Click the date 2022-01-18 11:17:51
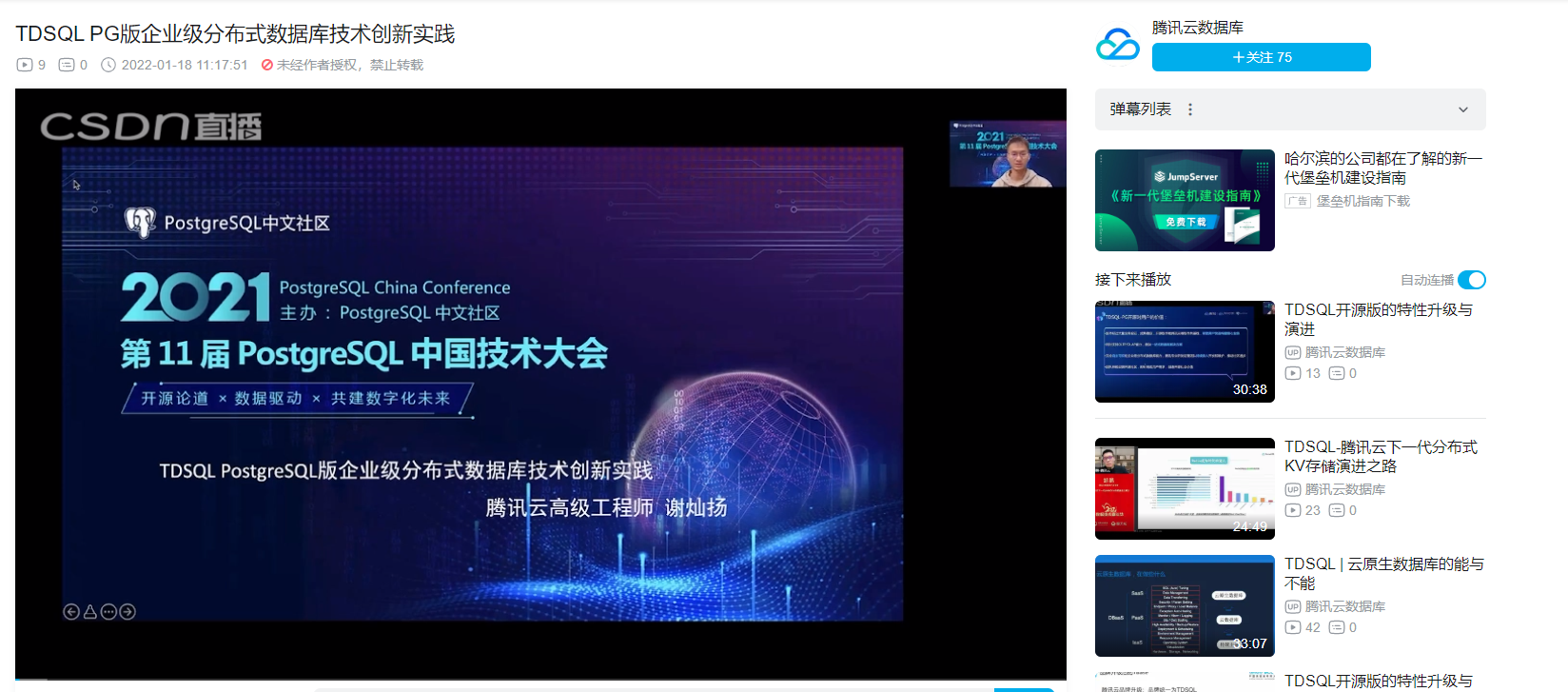This screenshot has width=1568, height=692. point(185,65)
